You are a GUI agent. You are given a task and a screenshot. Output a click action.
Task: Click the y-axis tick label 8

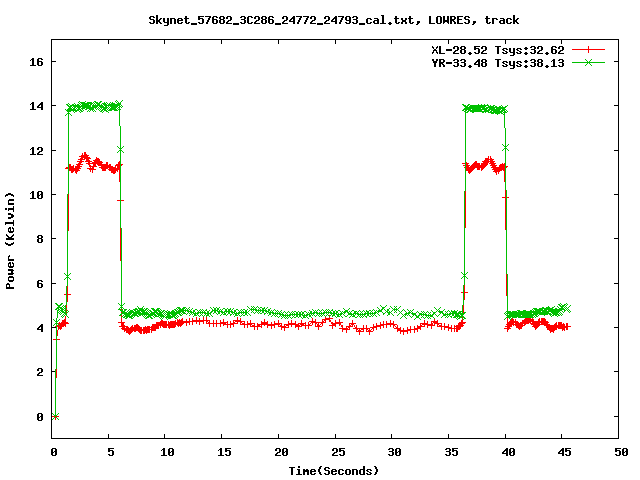[40, 239]
